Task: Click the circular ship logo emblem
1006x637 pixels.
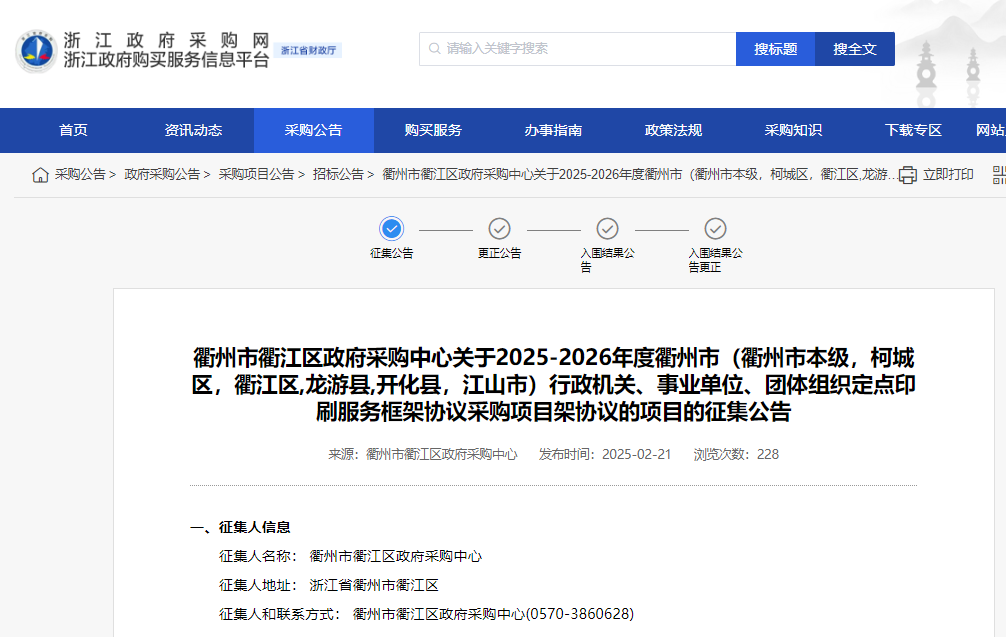Action: coord(36,47)
